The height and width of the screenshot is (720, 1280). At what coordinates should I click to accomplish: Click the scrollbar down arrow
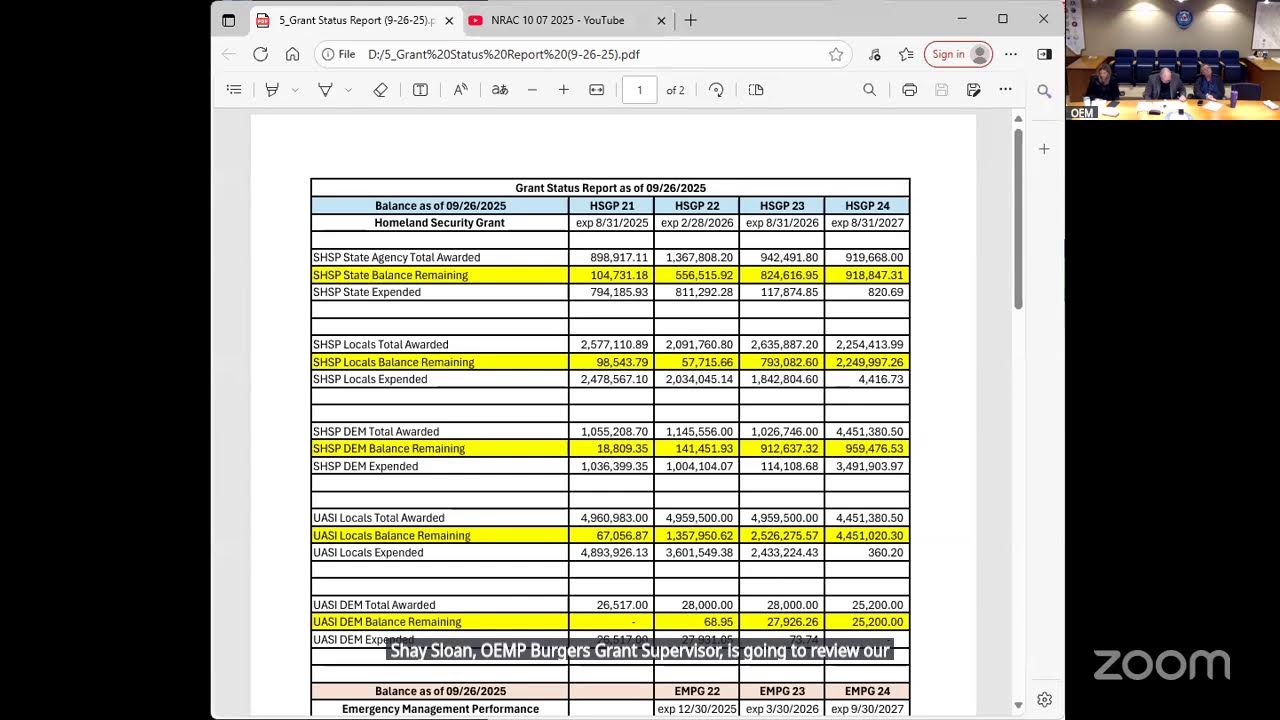pyautogui.click(x=1018, y=705)
